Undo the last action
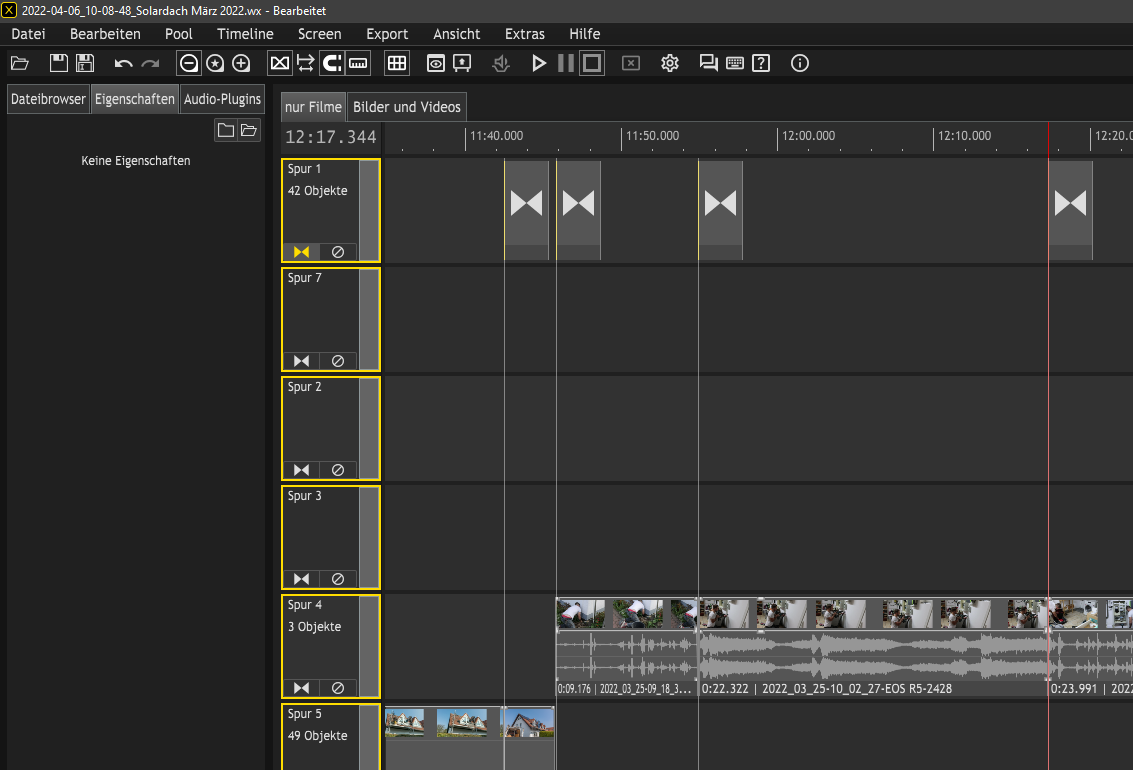This screenshot has height=770, width=1133. (123, 64)
